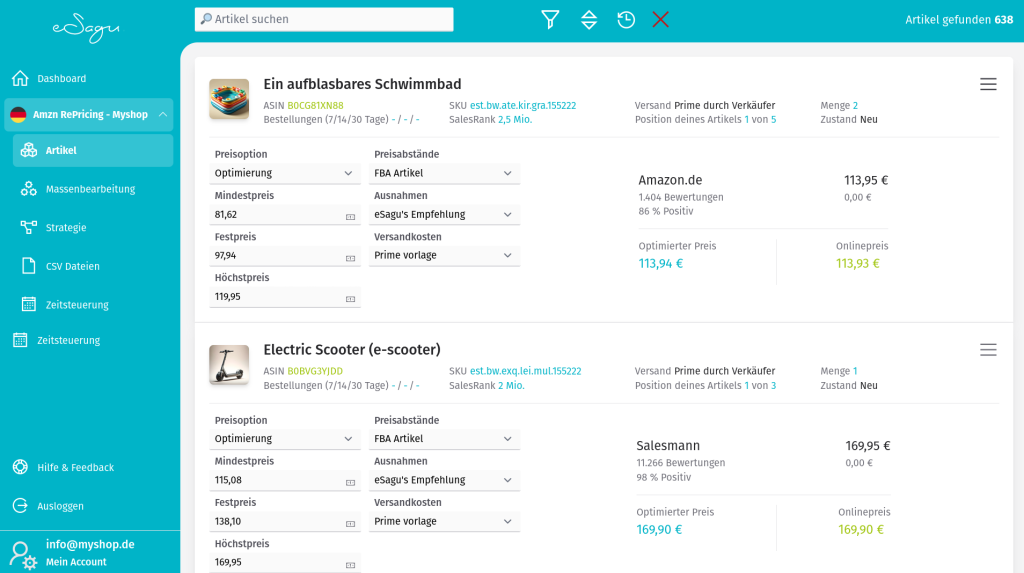This screenshot has width=1024, height=573.
Task: Click the Dashboard home icon
Action: tap(20, 78)
